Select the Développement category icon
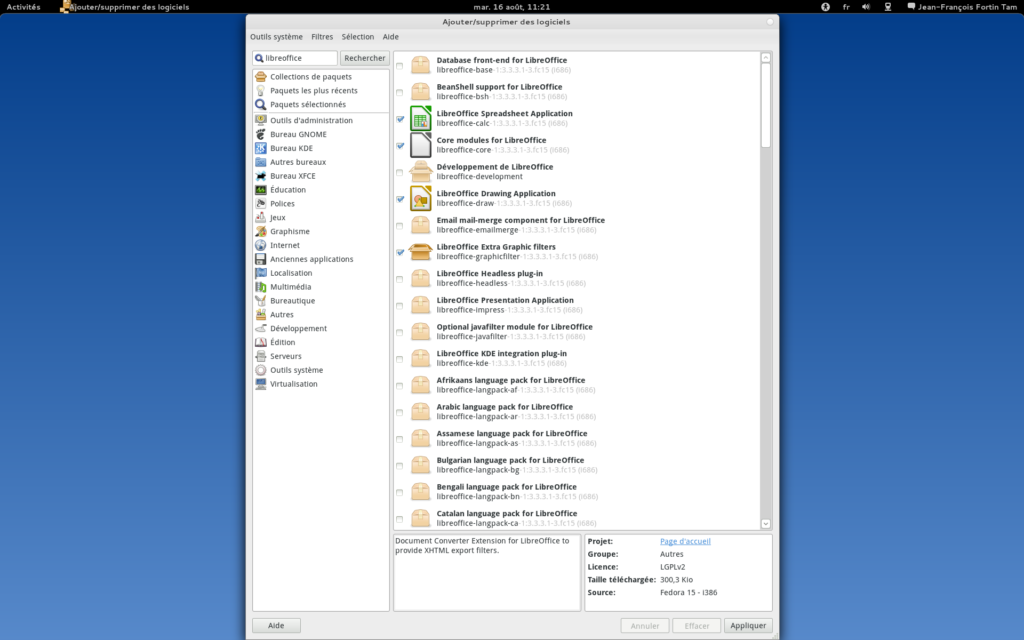 click(261, 328)
